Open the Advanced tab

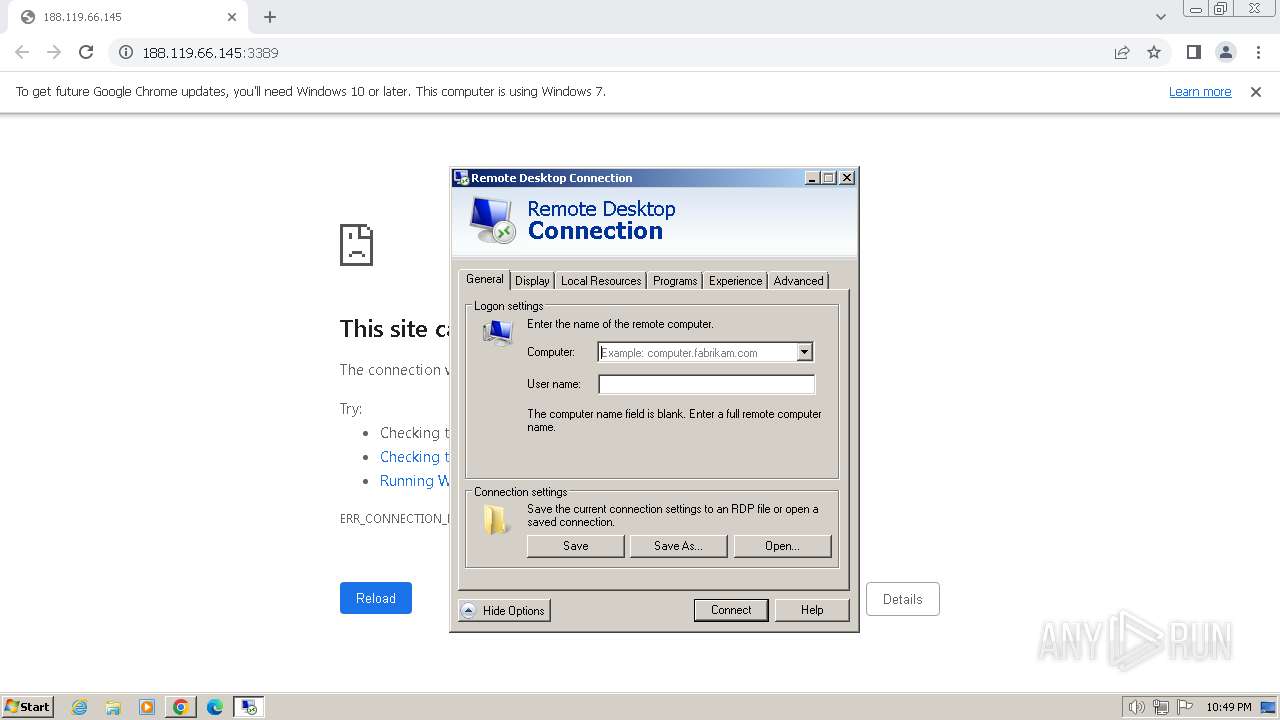[798, 281]
